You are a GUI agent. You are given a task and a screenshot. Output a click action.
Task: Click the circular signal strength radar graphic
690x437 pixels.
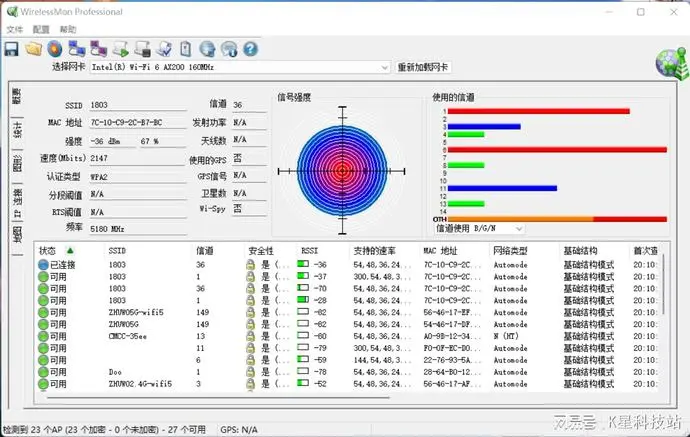click(x=342, y=171)
